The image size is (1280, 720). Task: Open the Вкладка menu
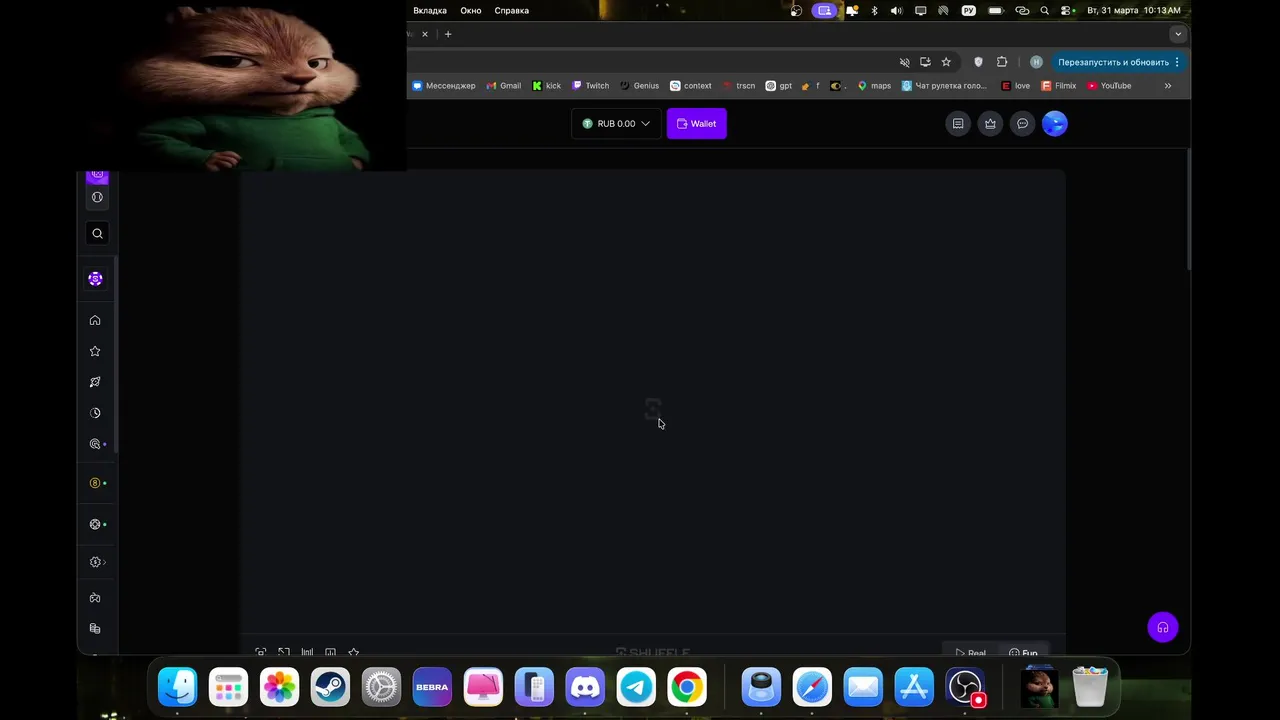(430, 10)
